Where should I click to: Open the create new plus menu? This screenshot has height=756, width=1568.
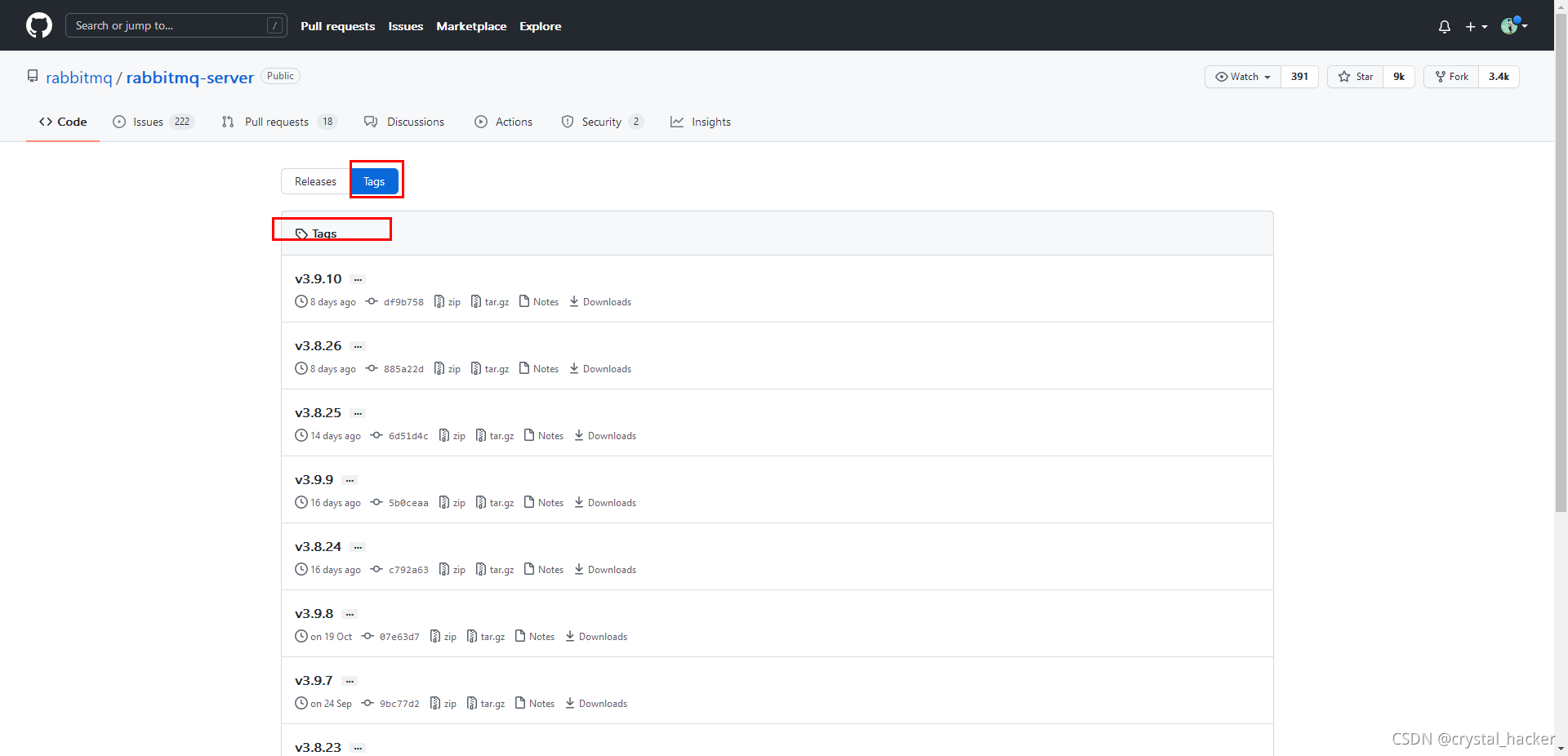[1476, 26]
